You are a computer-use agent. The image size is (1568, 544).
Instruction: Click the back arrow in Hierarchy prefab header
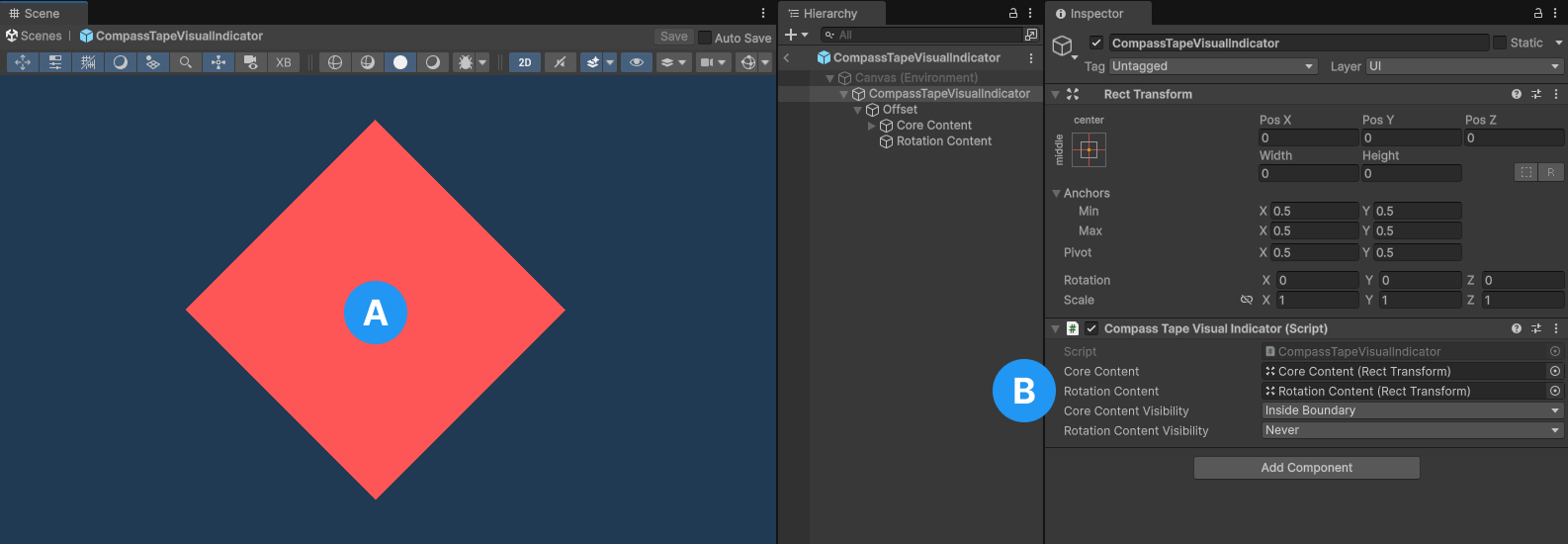pos(787,58)
